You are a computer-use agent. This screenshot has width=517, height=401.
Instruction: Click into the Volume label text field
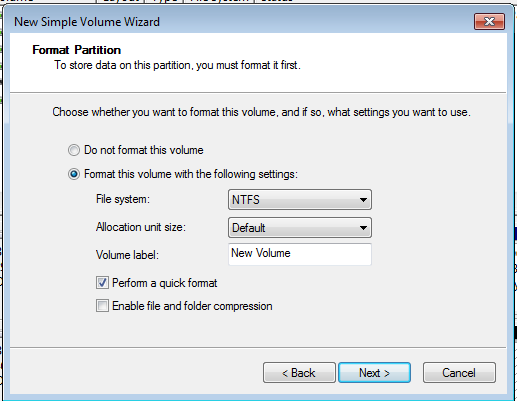click(x=300, y=254)
